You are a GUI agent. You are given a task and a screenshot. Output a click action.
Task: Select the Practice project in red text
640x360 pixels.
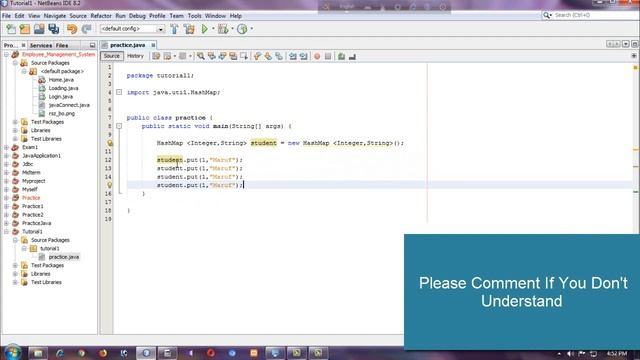click(x=31, y=198)
